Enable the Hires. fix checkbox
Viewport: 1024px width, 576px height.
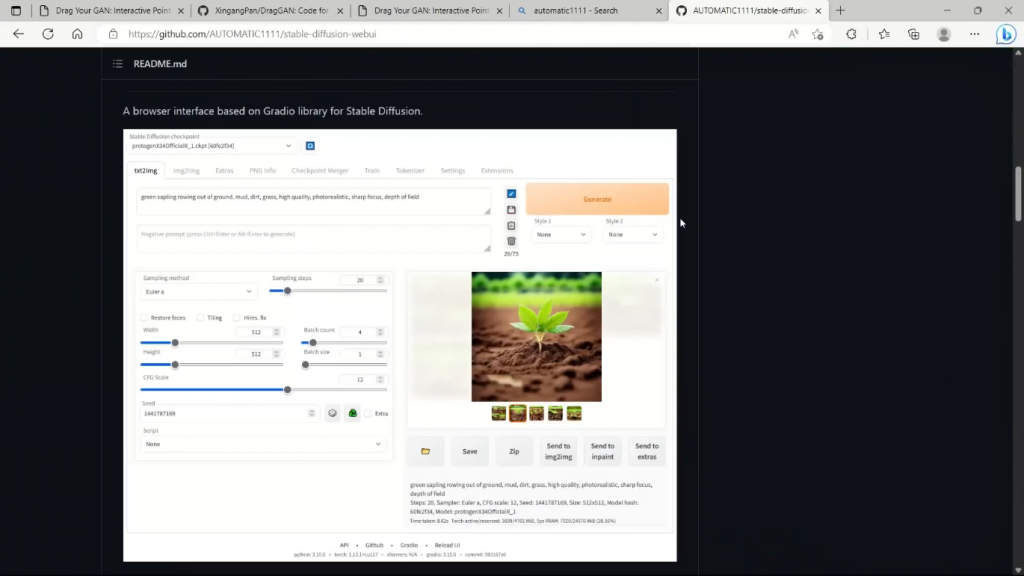(x=236, y=317)
